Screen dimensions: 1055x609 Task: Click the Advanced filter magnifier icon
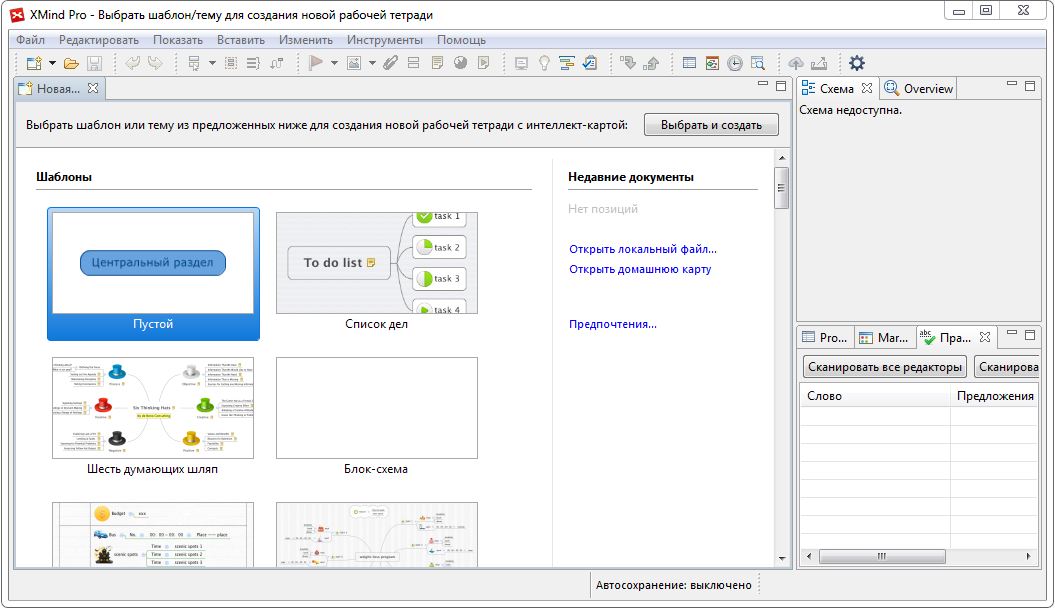click(x=758, y=63)
